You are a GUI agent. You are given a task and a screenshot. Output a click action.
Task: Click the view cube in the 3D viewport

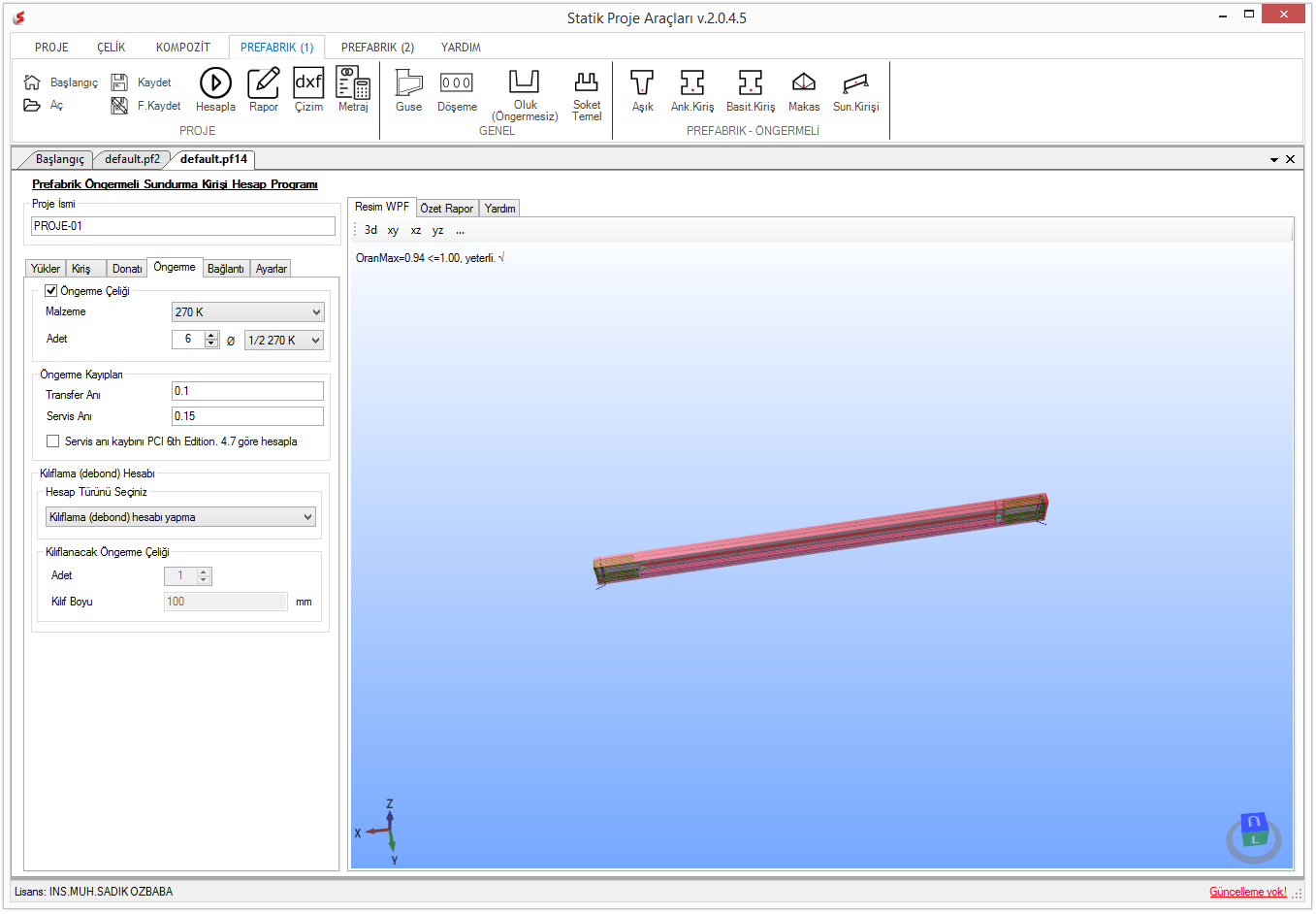(1254, 837)
